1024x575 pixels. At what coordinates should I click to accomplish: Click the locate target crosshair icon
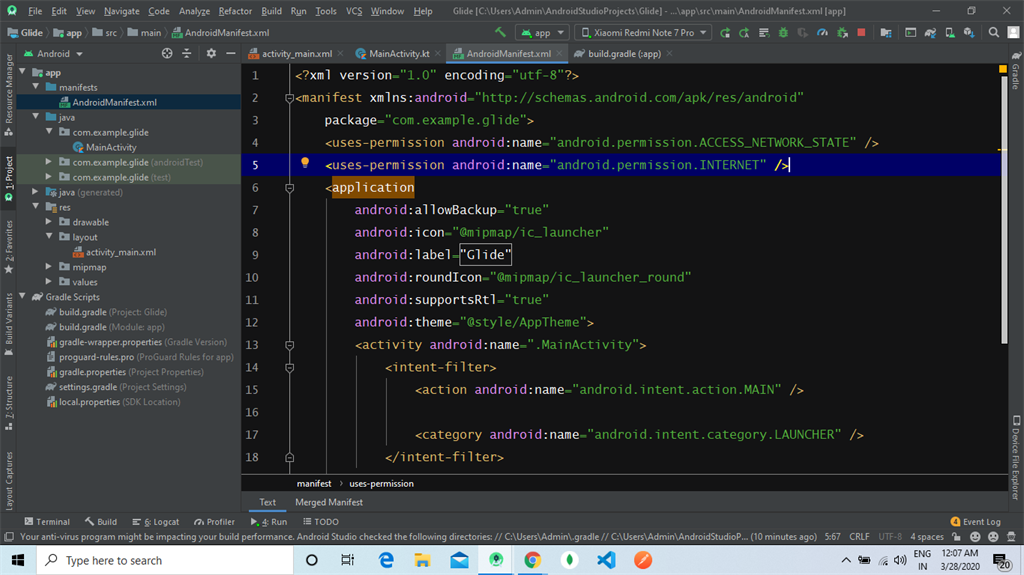pos(167,53)
